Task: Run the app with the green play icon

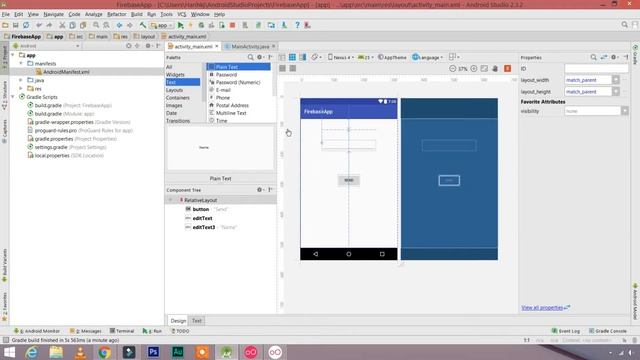Action: [180, 25]
